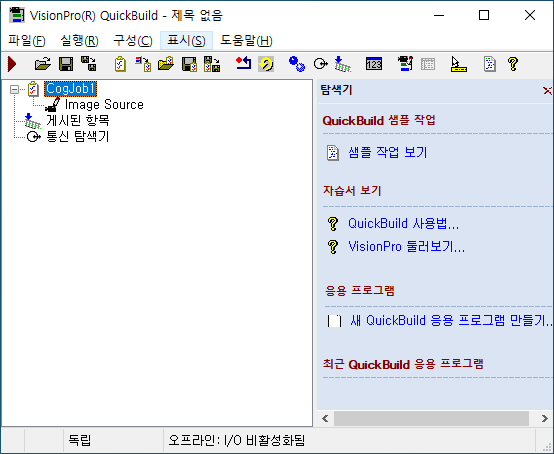
Task: Open QuickBuild 사용법... tutorial link
Action: [x=403, y=224]
